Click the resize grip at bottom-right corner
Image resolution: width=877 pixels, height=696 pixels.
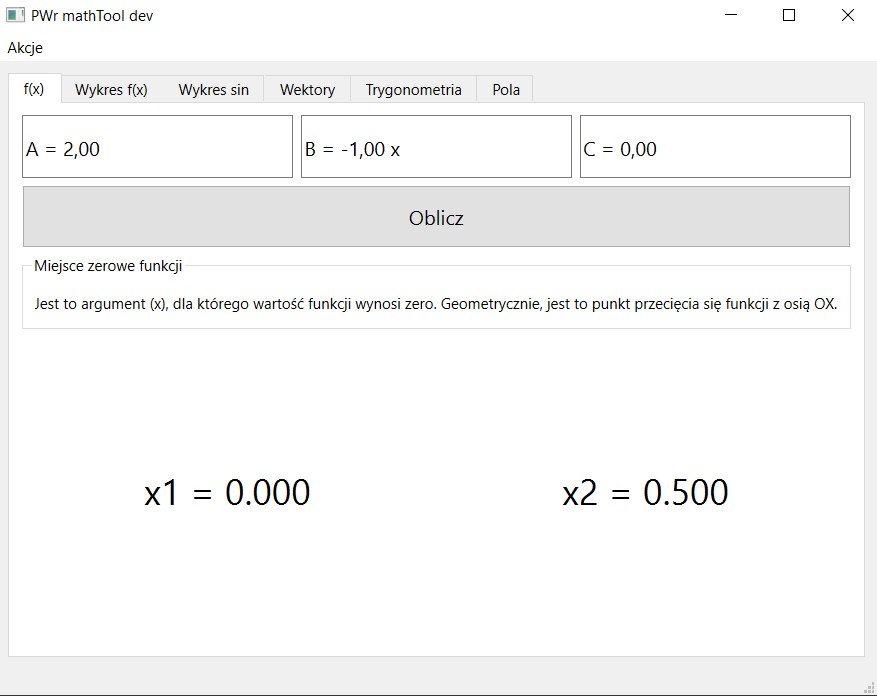pos(868,688)
